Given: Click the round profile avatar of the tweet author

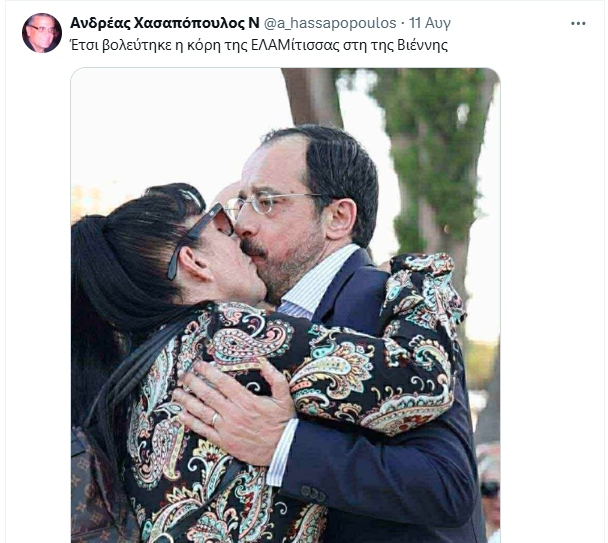Looking at the screenshot, I should click(42, 33).
